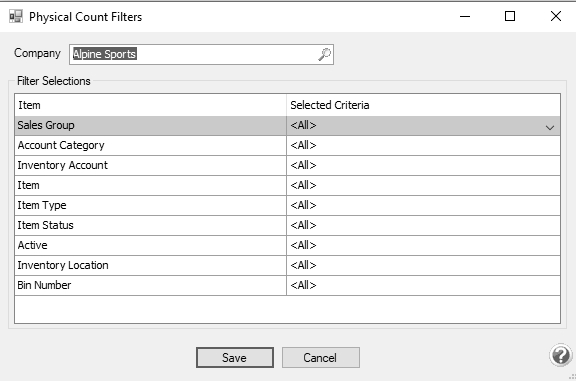Select the Active filter row label
The image size is (576, 381).
(33, 245)
